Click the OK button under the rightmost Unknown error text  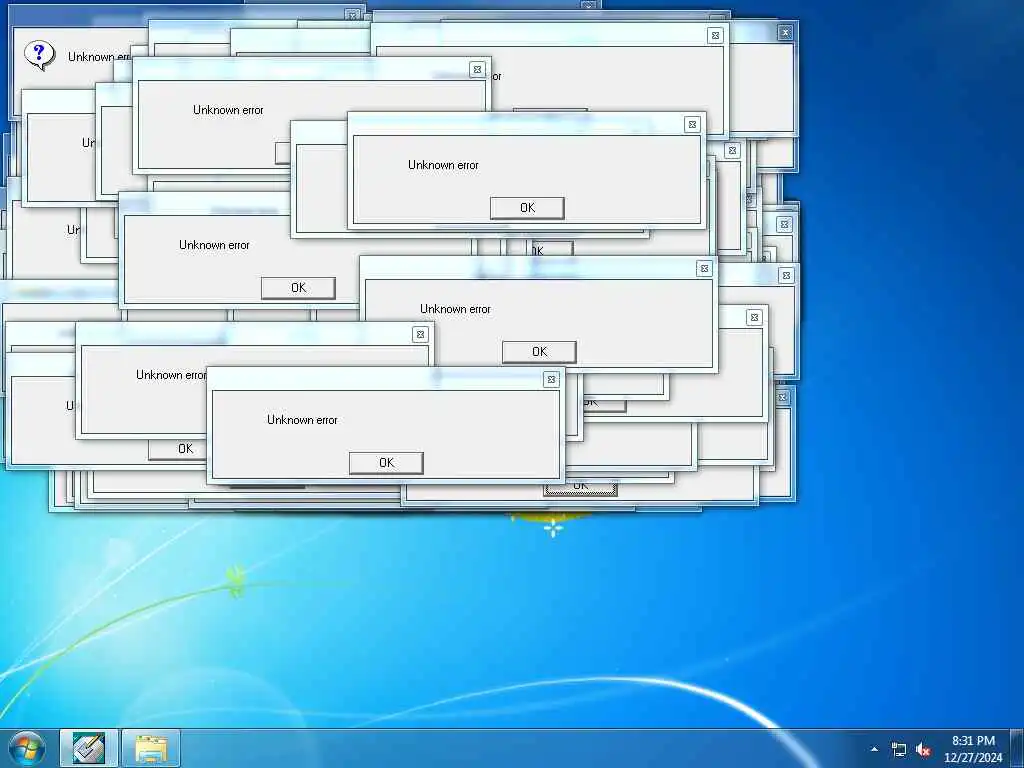pos(539,351)
